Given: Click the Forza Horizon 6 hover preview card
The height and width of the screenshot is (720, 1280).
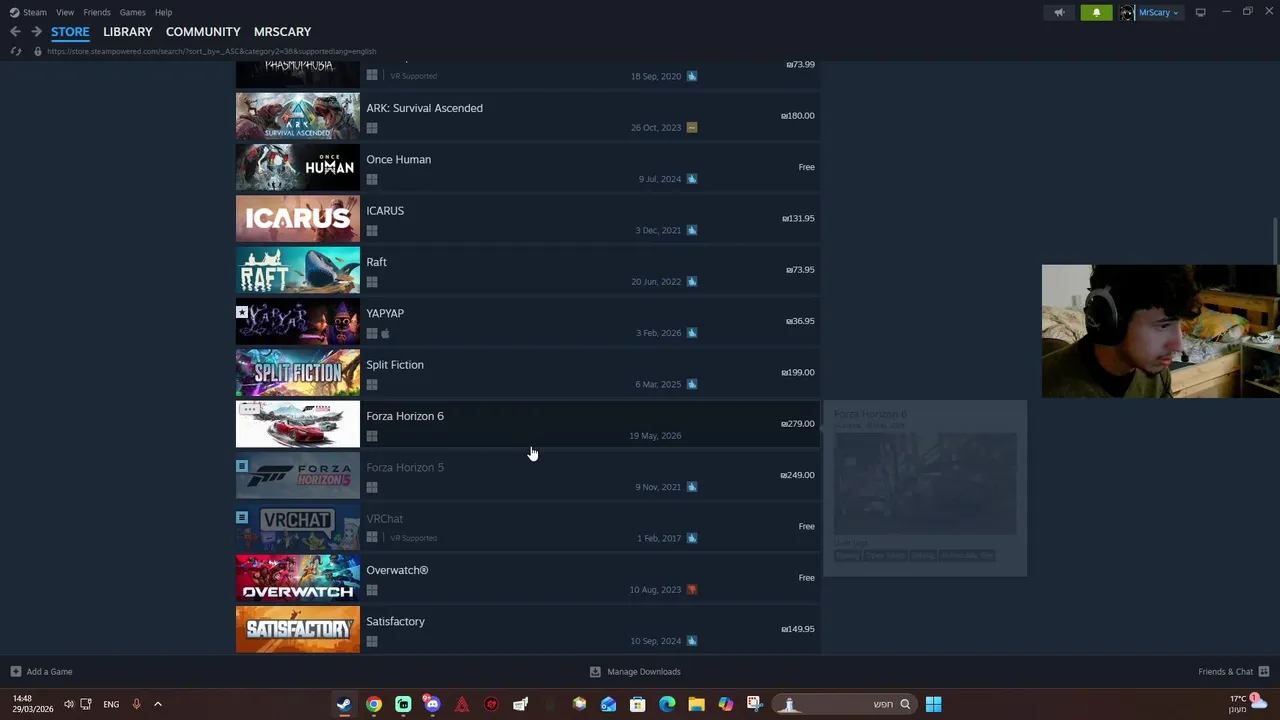Looking at the screenshot, I should [x=925, y=488].
